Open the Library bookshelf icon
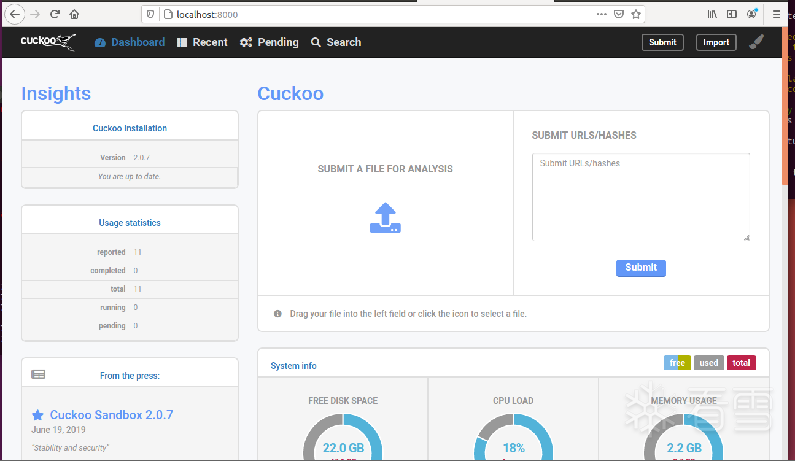Image resolution: width=795 pixels, height=462 pixels. click(712, 14)
